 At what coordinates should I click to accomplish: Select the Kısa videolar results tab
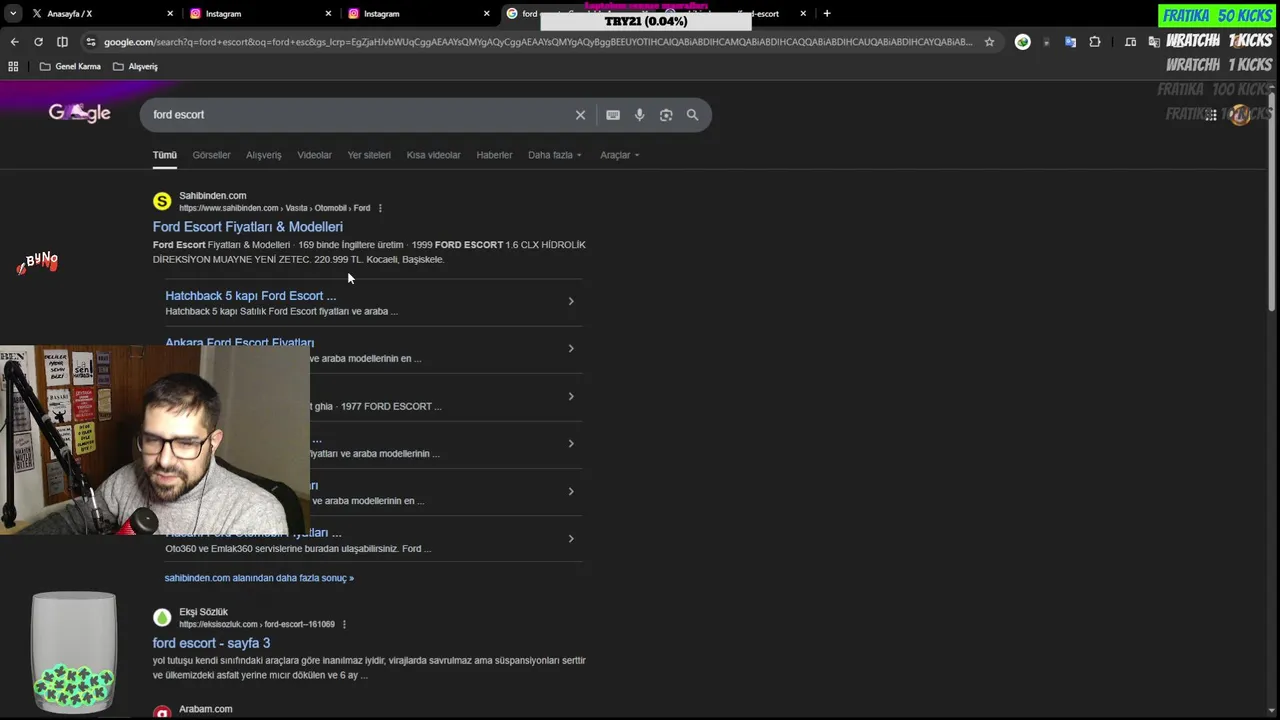(x=433, y=155)
